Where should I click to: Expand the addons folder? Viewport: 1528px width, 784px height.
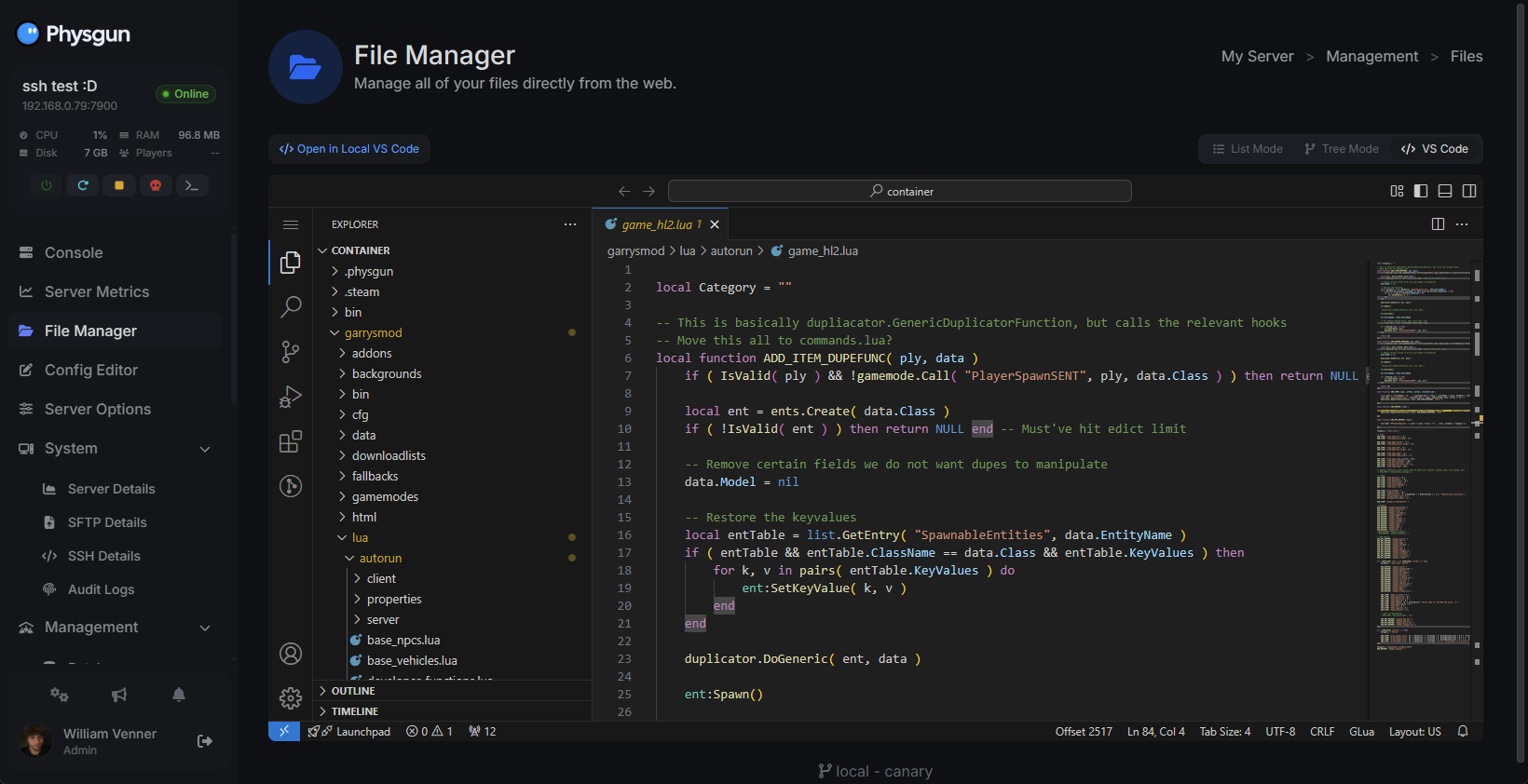(x=453, y=353)
